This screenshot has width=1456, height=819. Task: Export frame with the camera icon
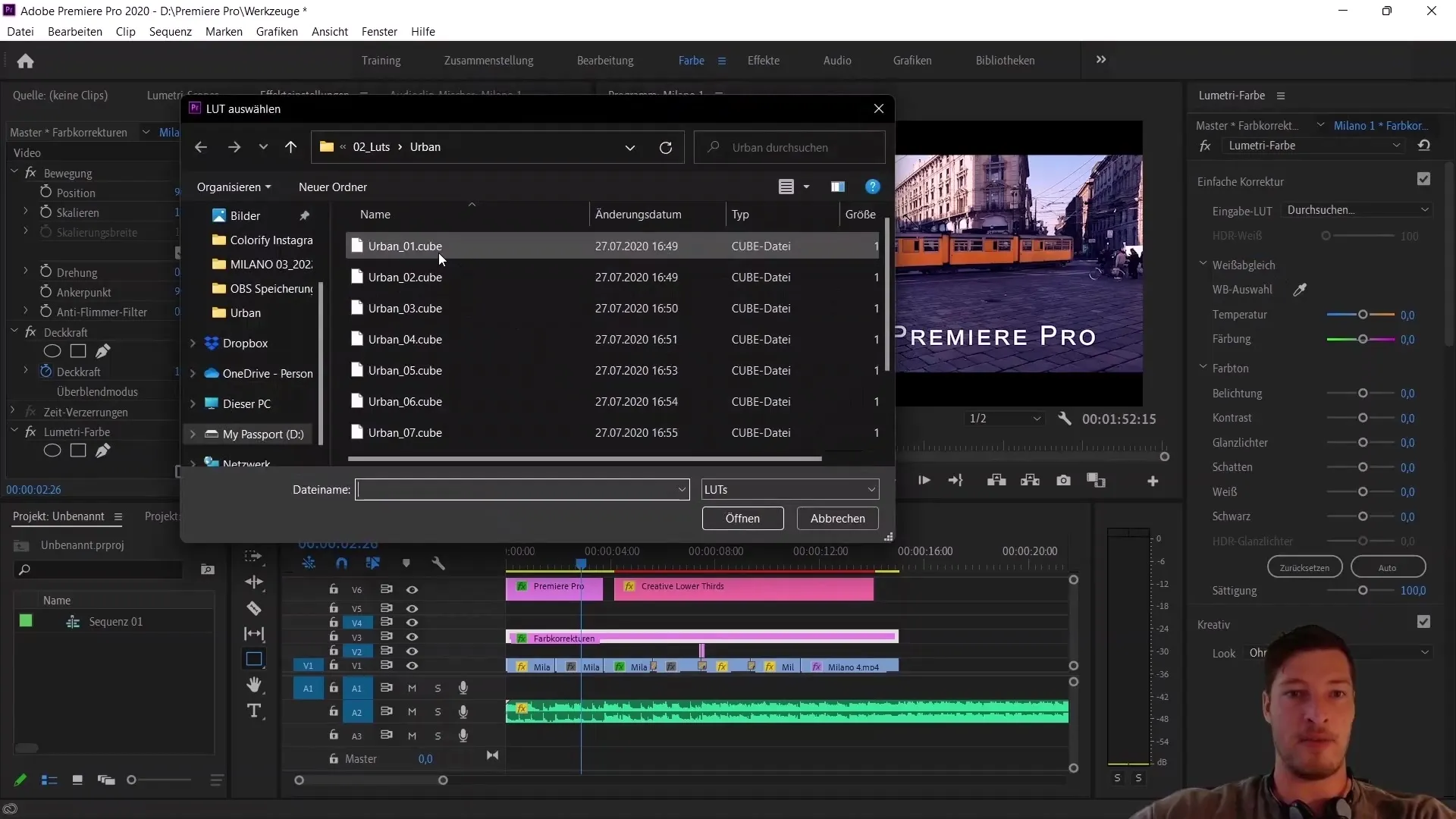[x=1063, y=481]
